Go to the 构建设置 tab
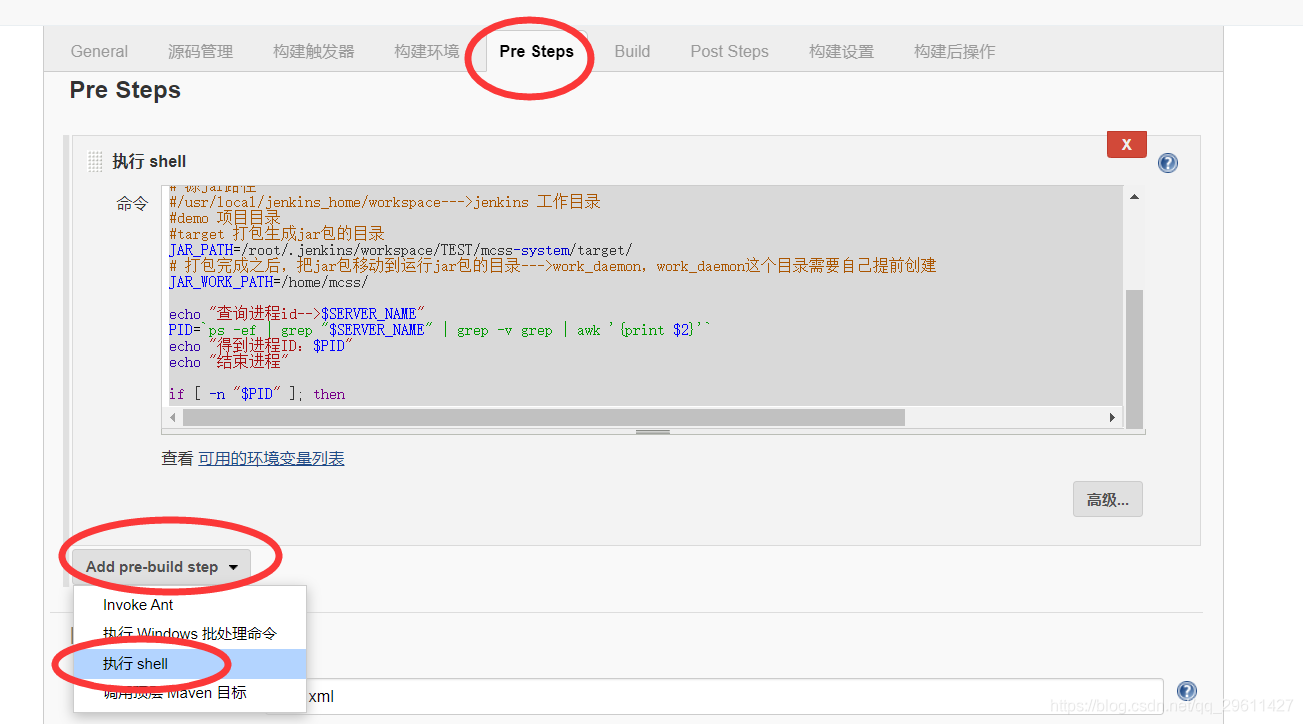The width and height of the screenshot is (1303, 724). click(841, 51)
